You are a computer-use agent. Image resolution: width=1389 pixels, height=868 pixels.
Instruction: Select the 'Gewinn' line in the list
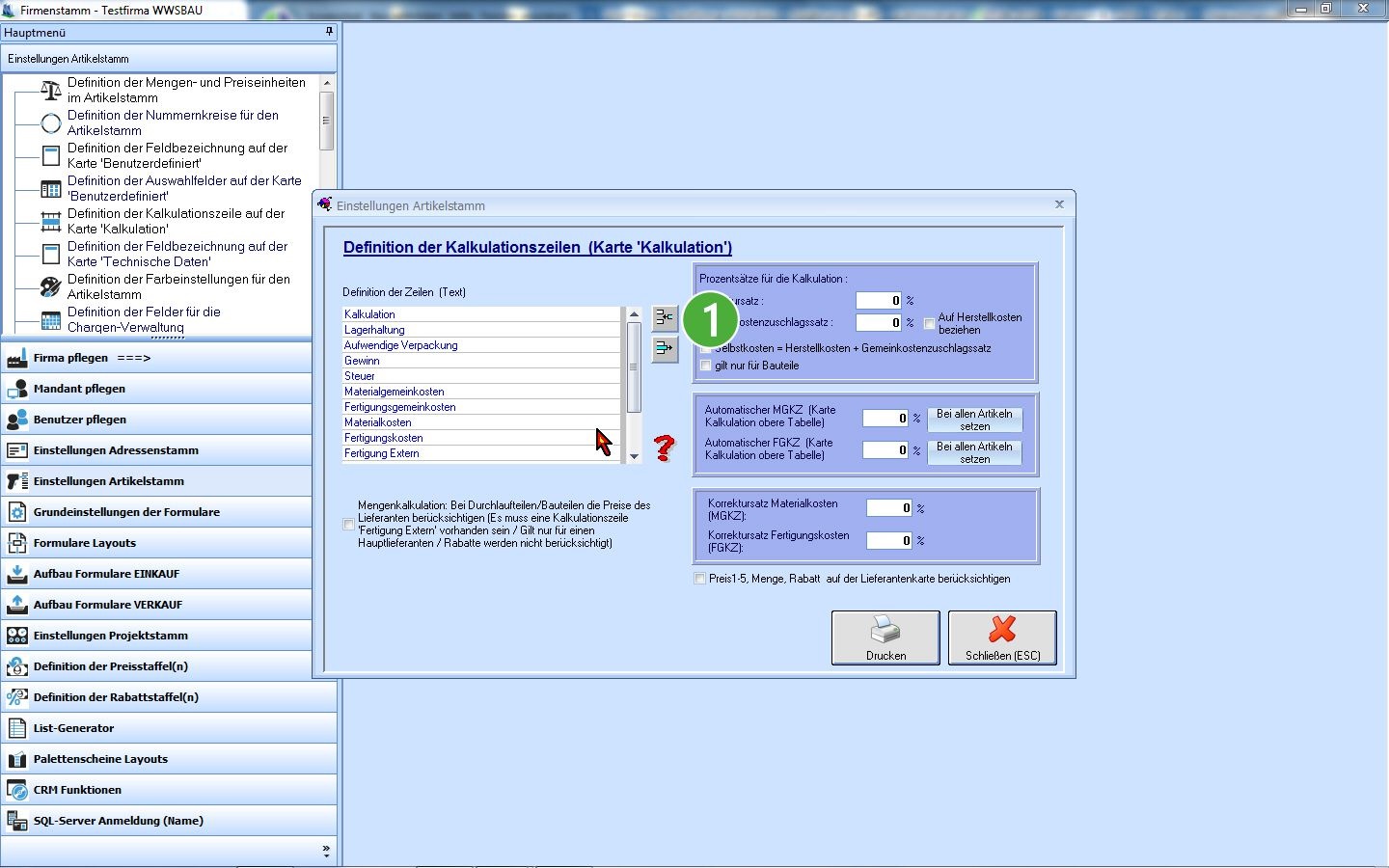point(481,361)
